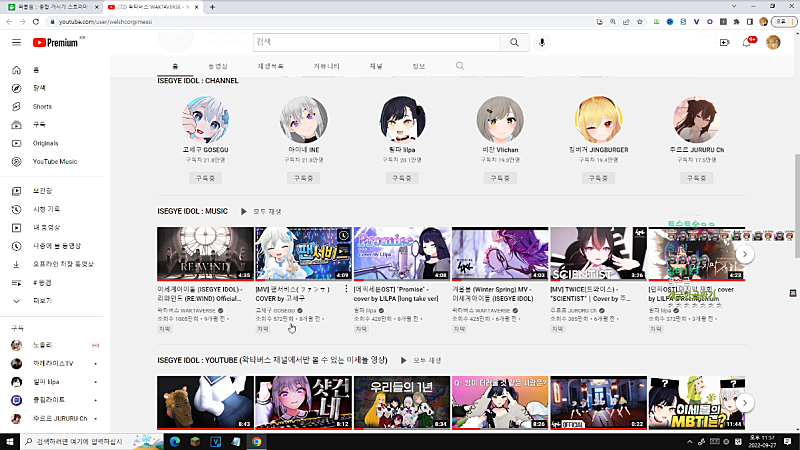This screenshot has width=800, height=450.
Task: Open the create video camera icon
Action: click(x=724, y=42)
